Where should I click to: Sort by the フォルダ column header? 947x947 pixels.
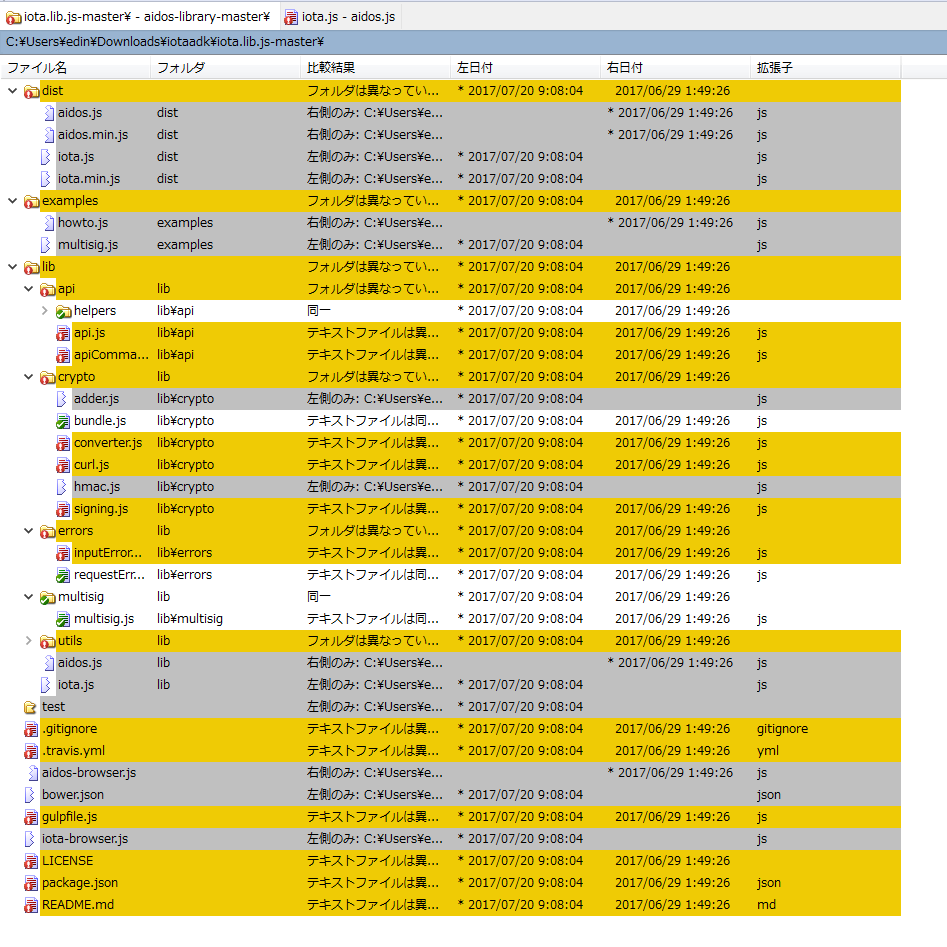tap(225, 68)
